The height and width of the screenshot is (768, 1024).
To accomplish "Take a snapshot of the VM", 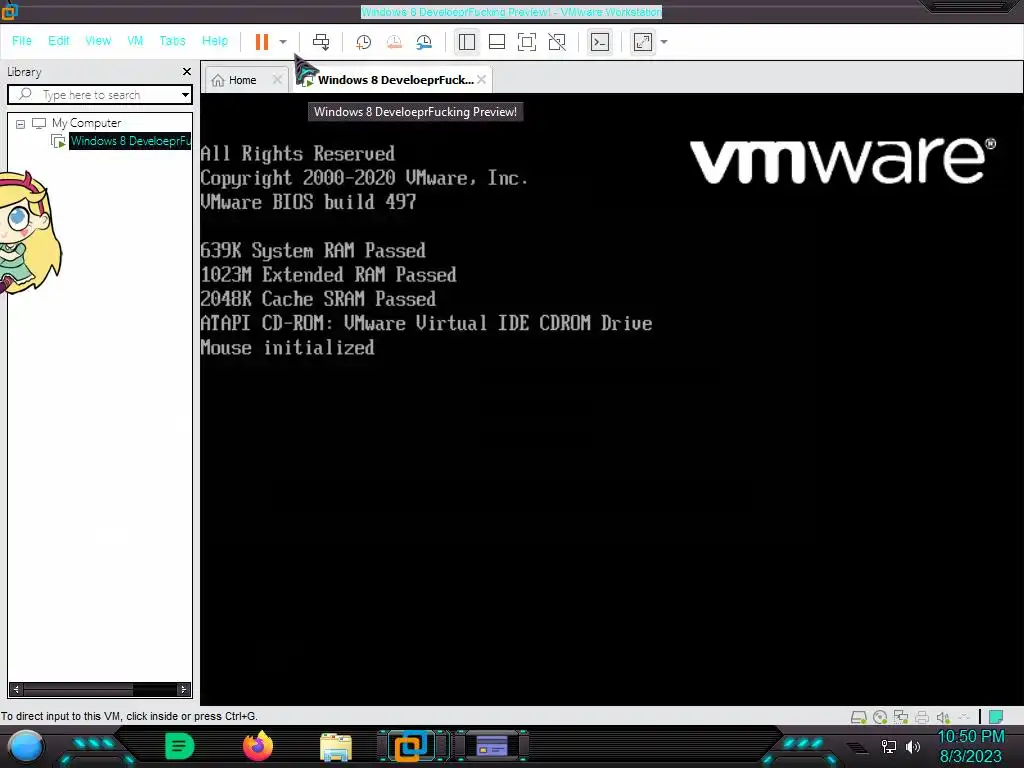I will pyautogui.click(x=363, y=42).
